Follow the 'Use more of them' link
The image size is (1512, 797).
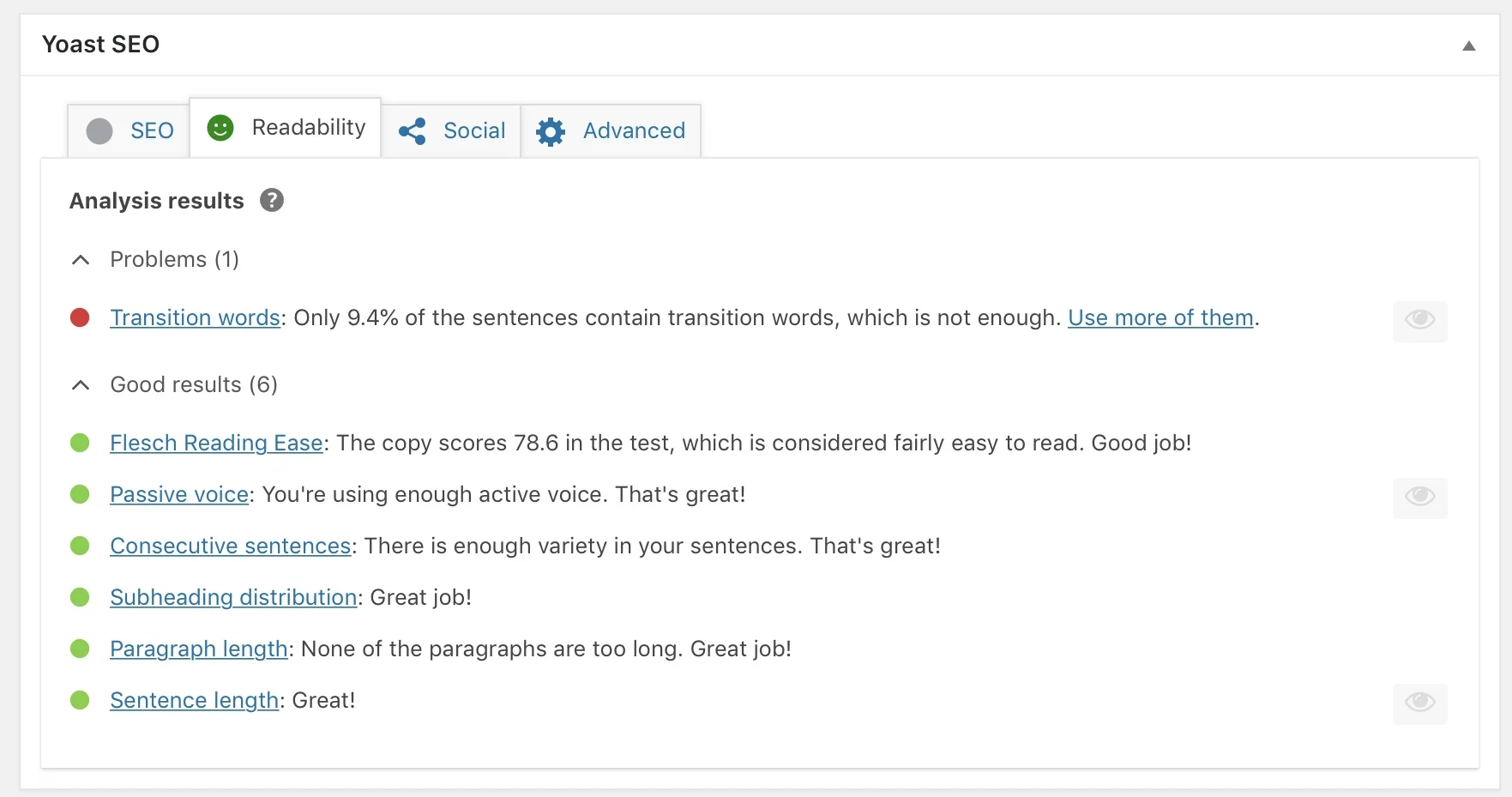[x=1160, y=317]
